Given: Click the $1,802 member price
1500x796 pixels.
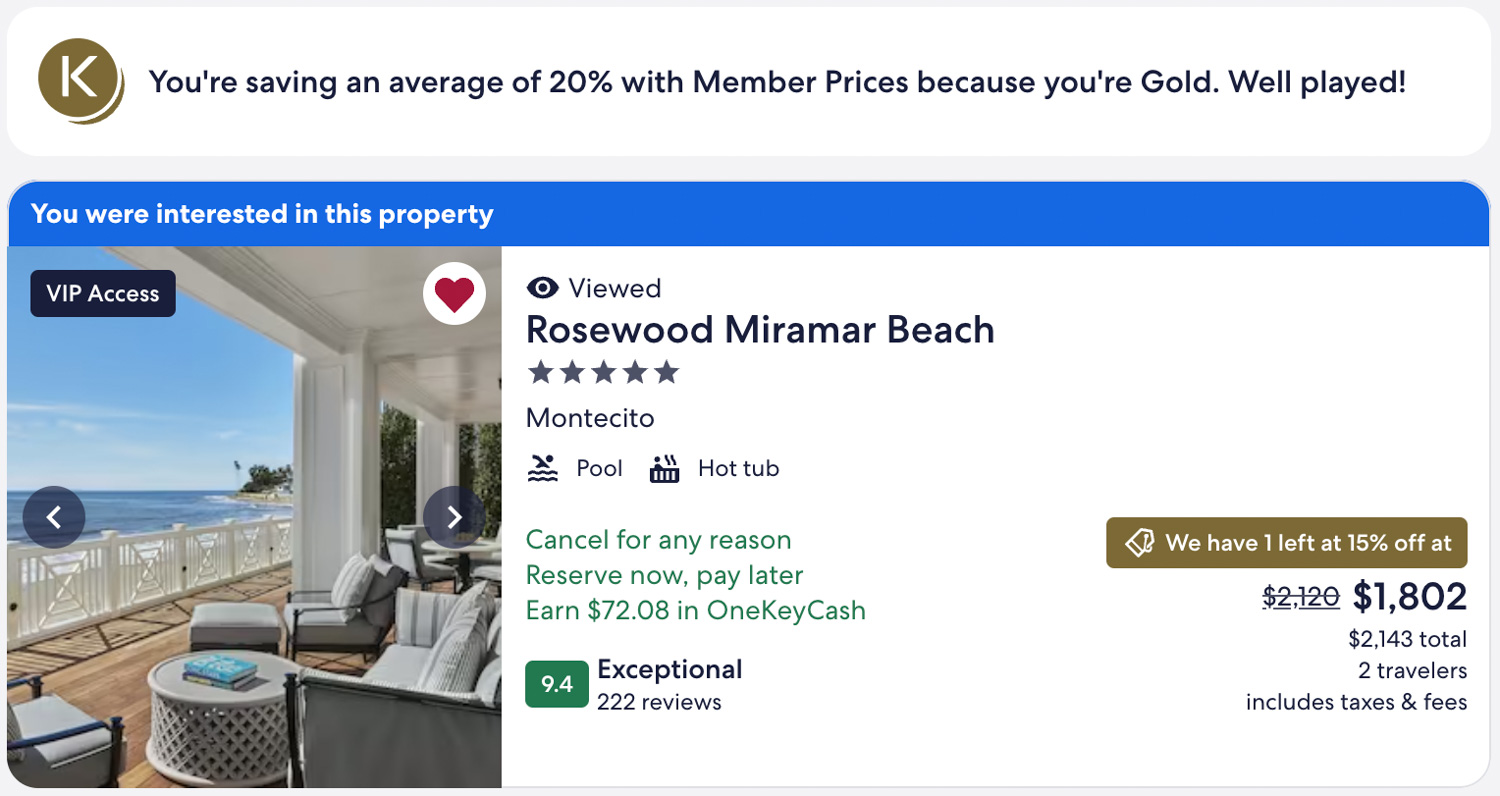Looking at the screenshot, I should pyautogui.click(x=1410, y=597).
